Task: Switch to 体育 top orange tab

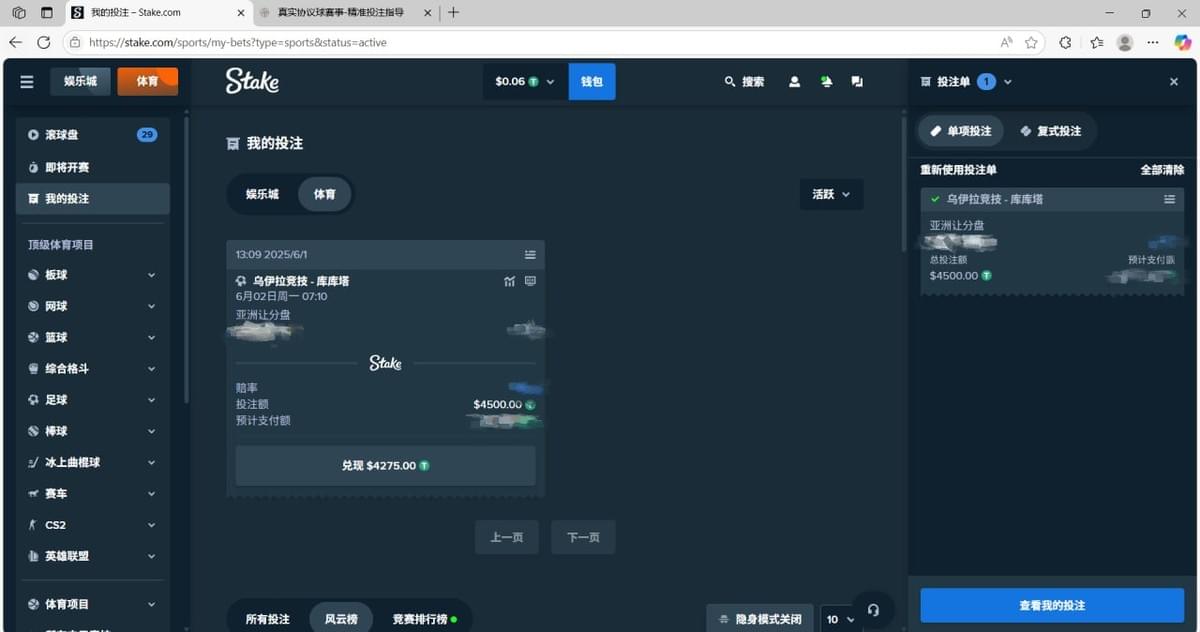Action: (x=147, y=81)
